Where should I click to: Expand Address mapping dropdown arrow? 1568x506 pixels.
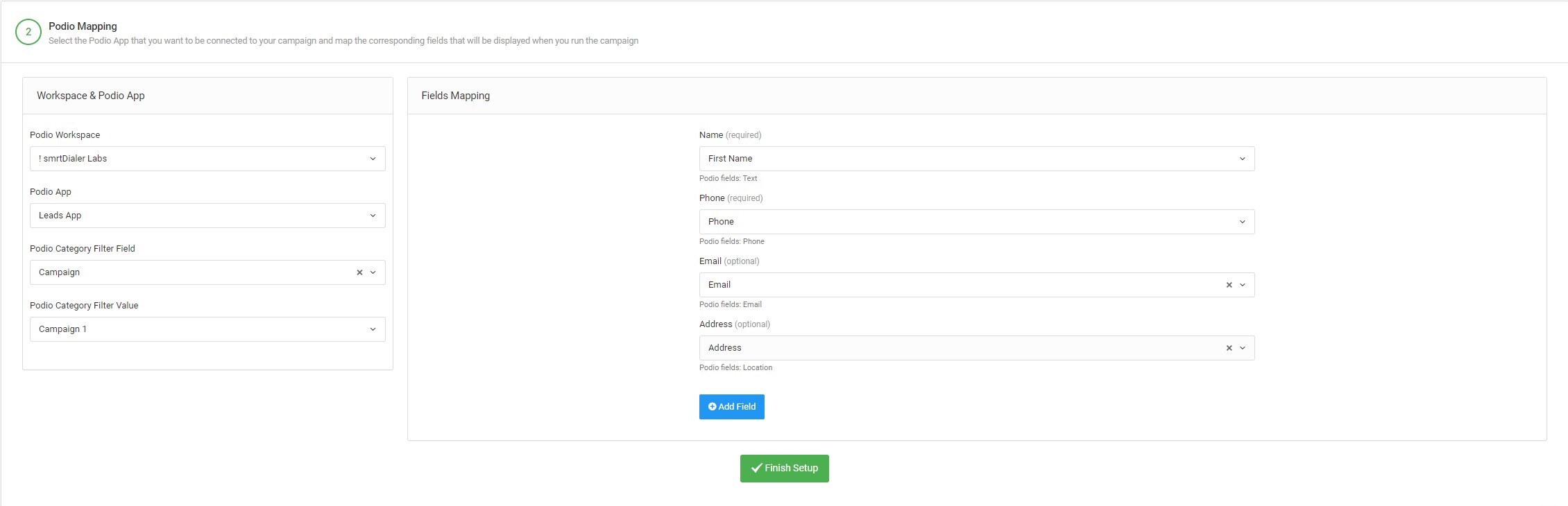click(x=1243, y=348)
